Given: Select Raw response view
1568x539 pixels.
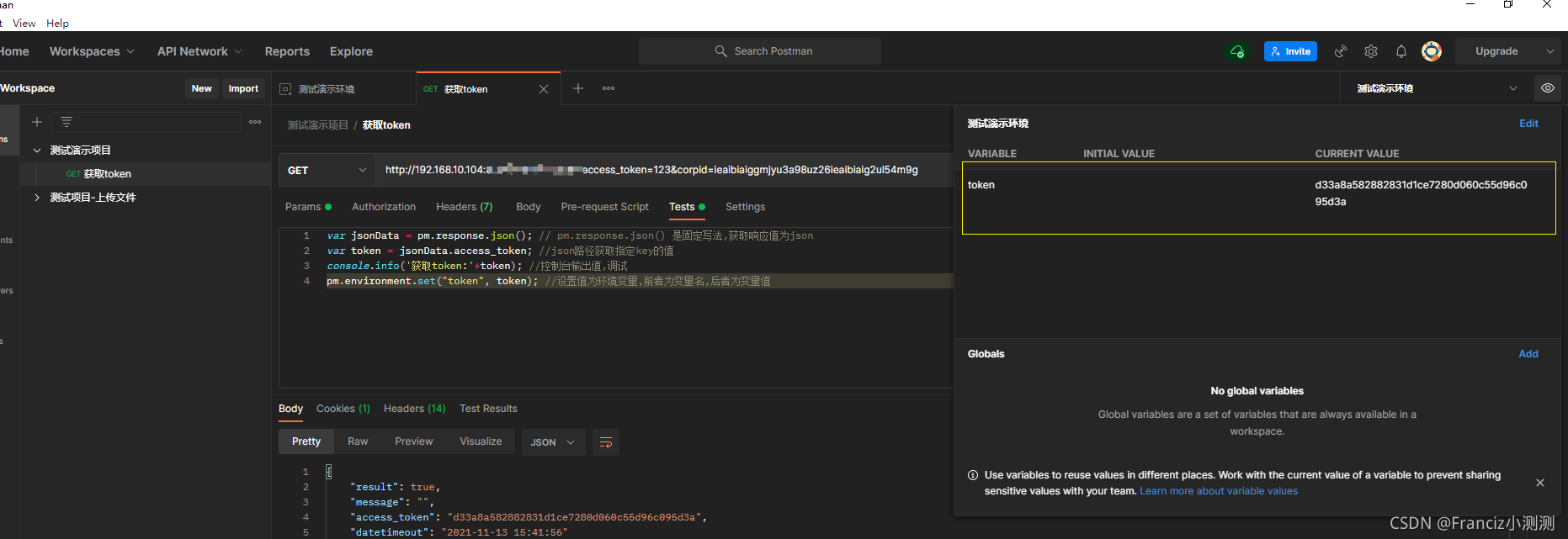Looking at the screenshot, I should click(358, 441).
